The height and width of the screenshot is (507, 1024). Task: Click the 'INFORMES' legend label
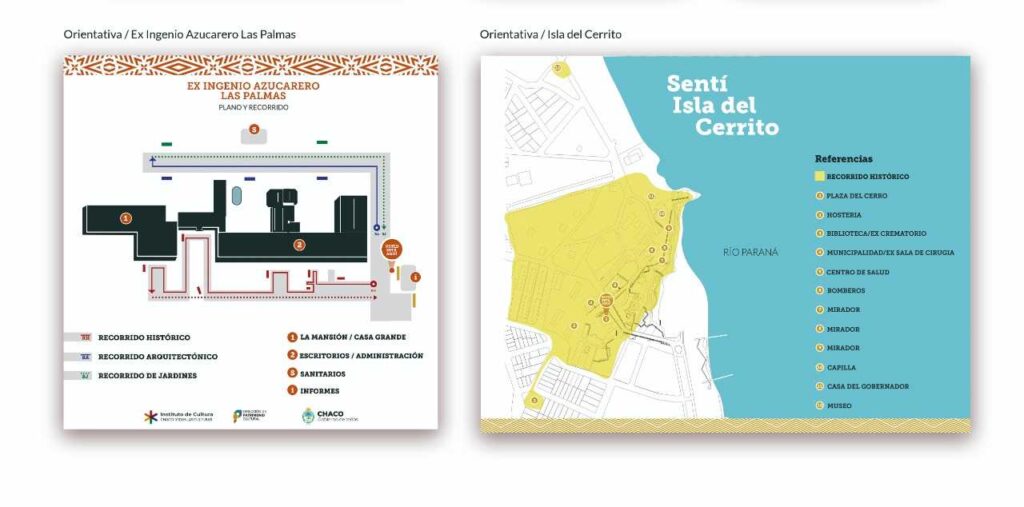320,391
